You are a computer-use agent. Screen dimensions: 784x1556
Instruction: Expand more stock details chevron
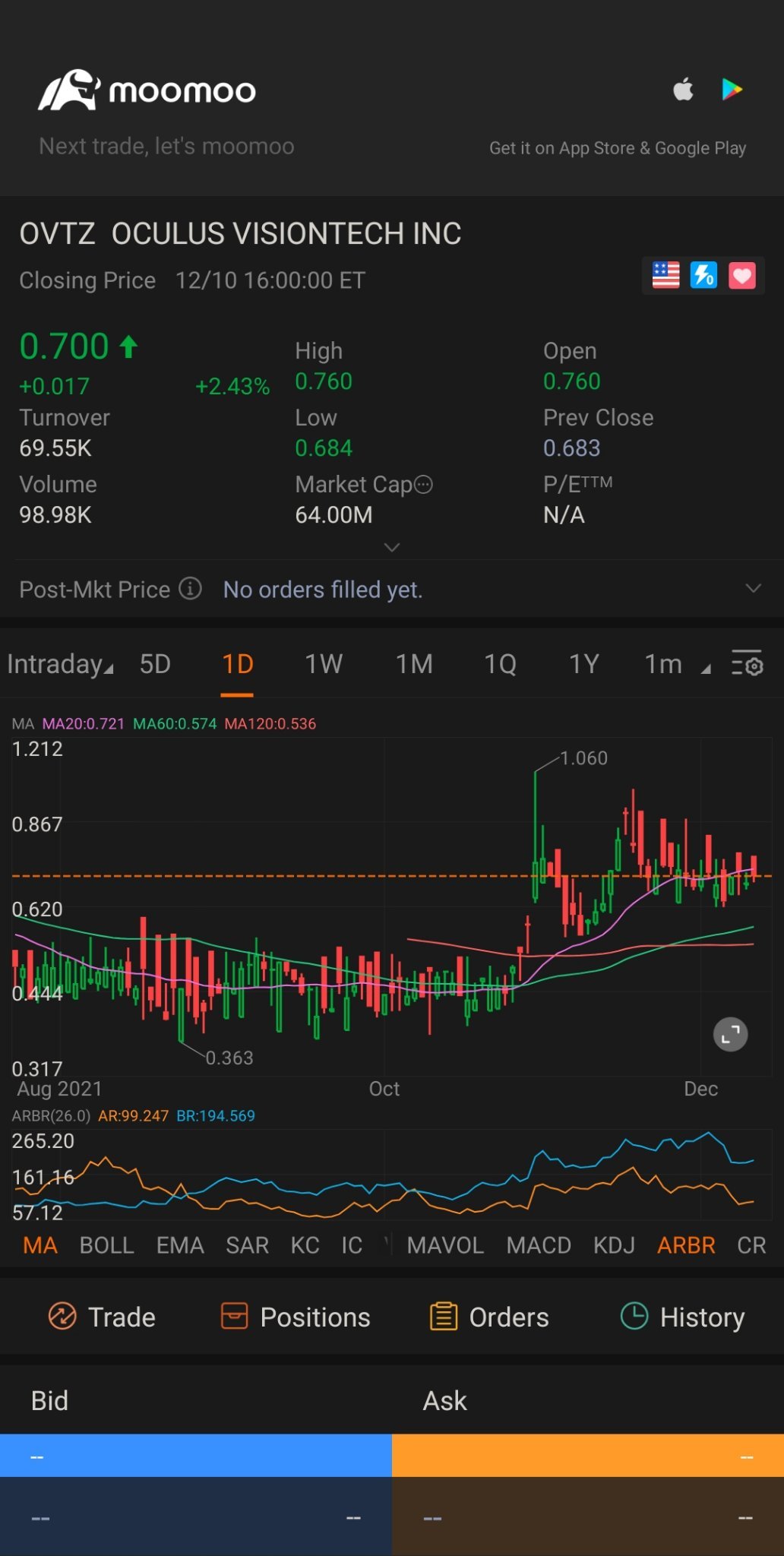tap(392, 547)
